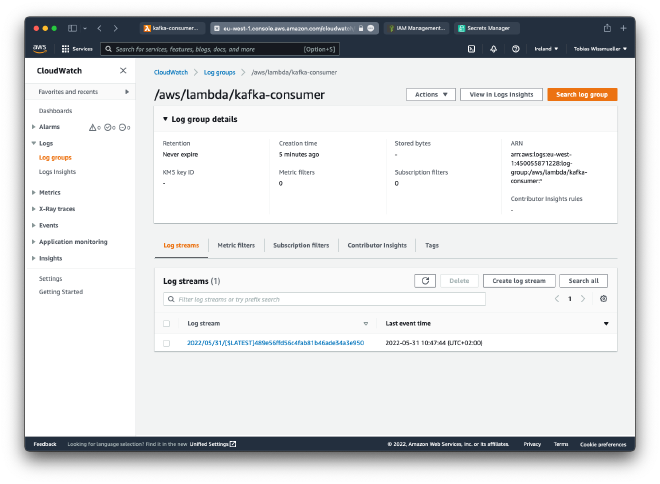The width and height of the screenshot is (660, 484).
Task: Click the Safari share icon
Action: click(x=607, y=28)
